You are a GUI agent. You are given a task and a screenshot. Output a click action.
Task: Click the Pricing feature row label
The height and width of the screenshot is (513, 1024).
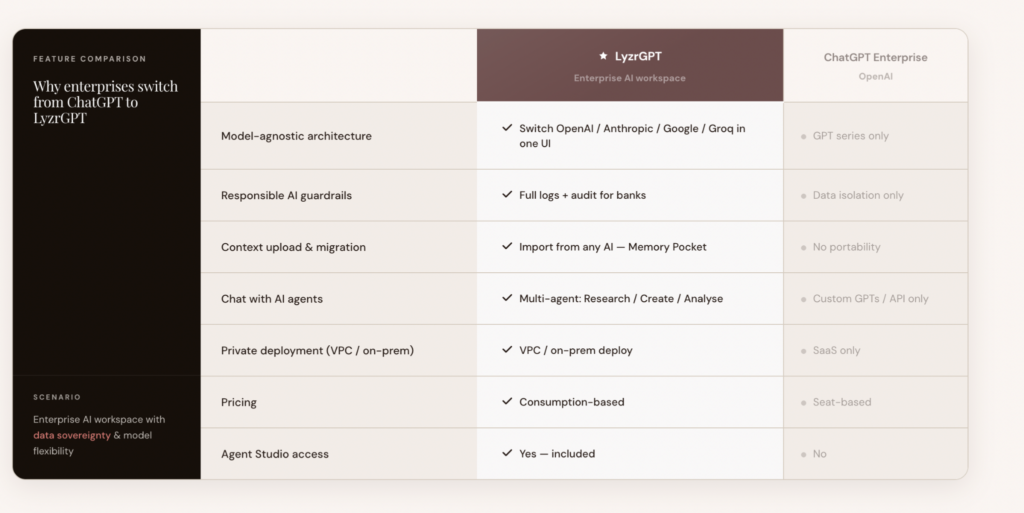[x=239, y=402]
